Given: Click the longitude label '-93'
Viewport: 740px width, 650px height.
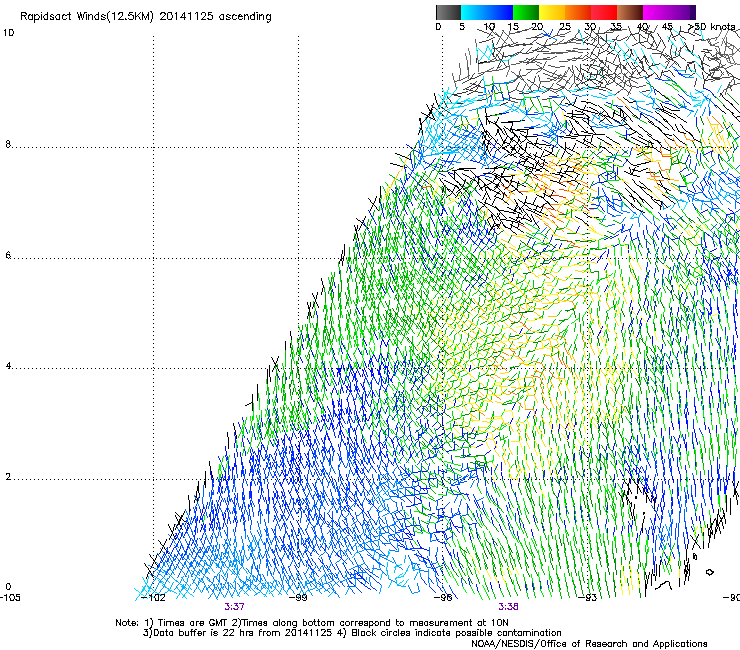Looking at the screenshot, I should click(588, 598).
